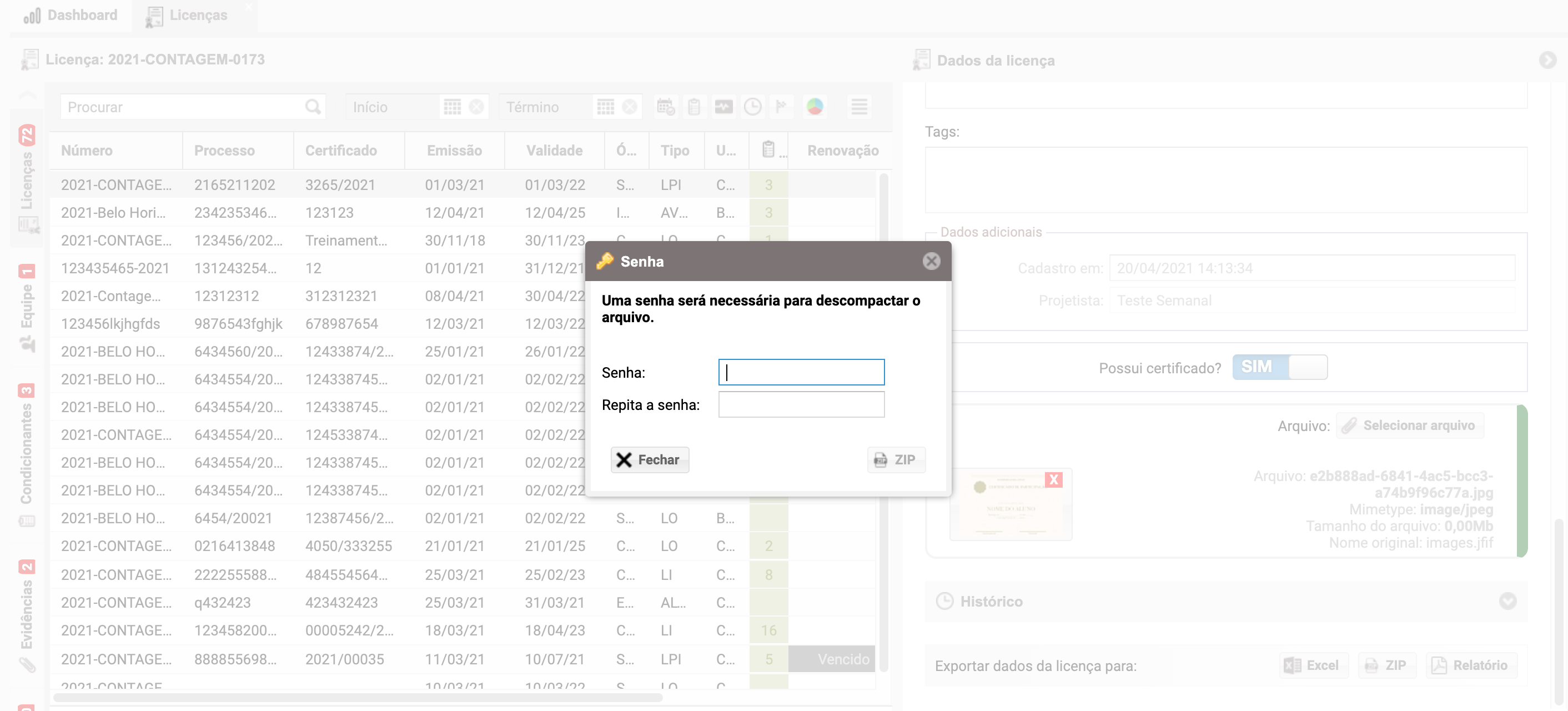
Task: Select row with processo 2165211202
Action: click(463, 184)
